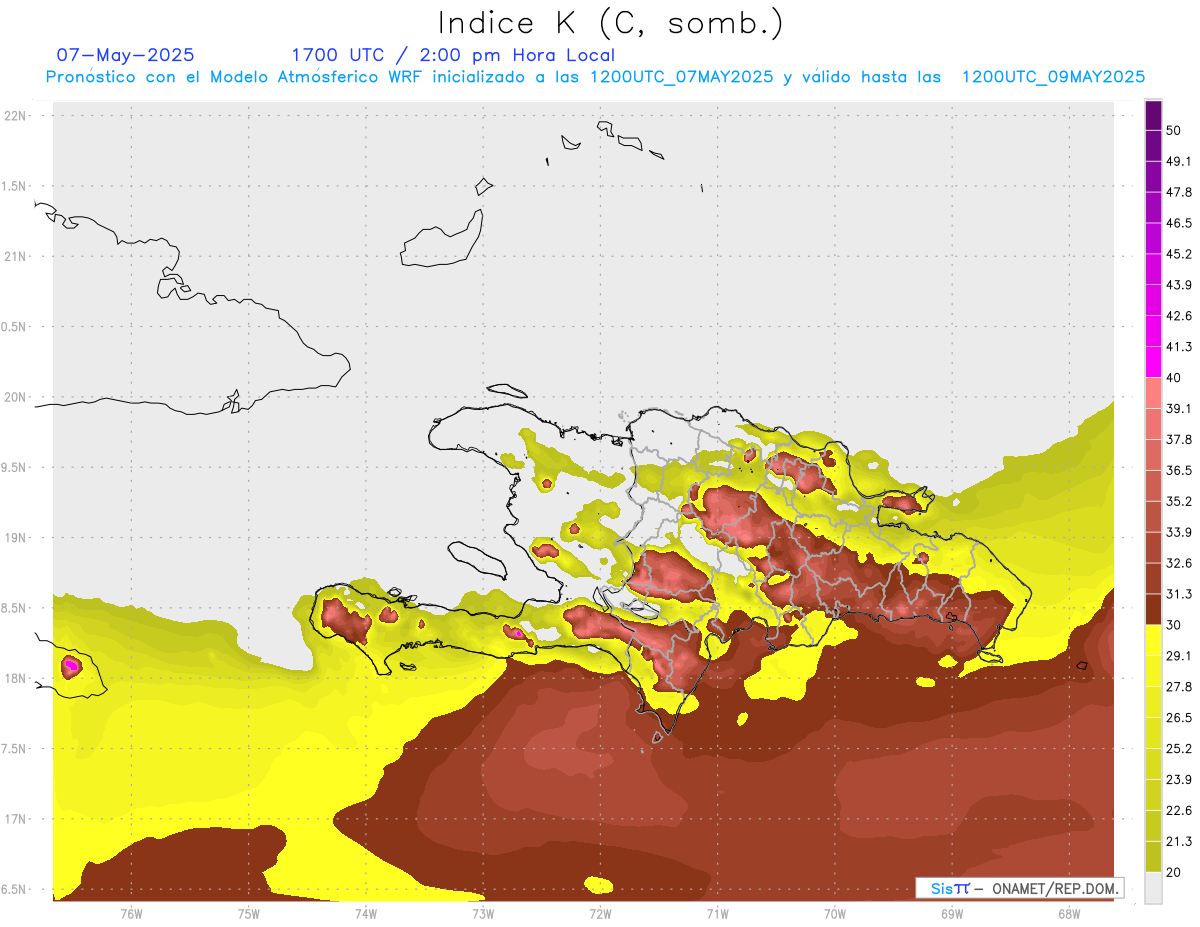Click the '18N' latitude label

click(x=17, y=678)
